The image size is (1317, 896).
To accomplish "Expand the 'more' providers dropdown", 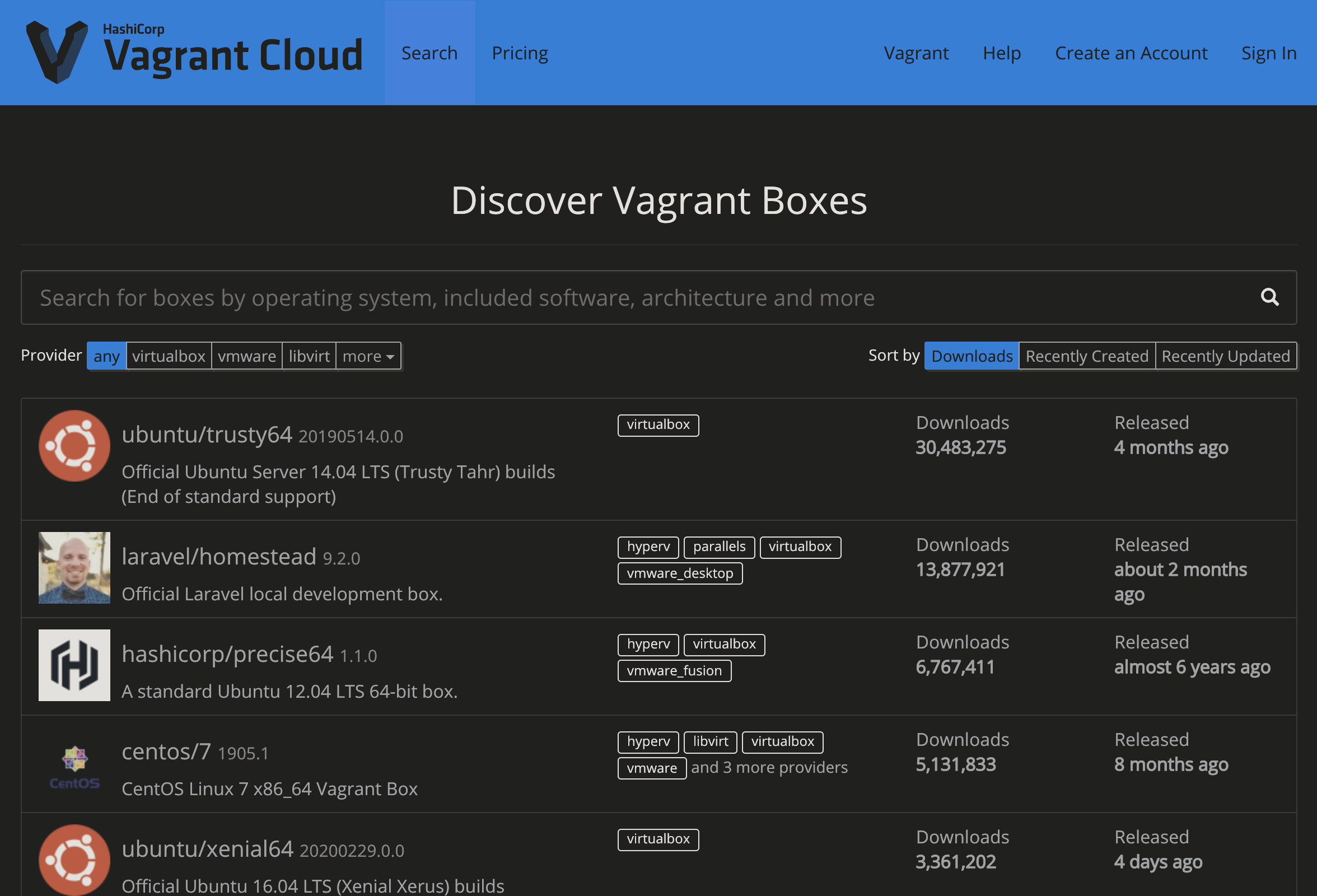I will pyautogui.click(x=368, y=356).
